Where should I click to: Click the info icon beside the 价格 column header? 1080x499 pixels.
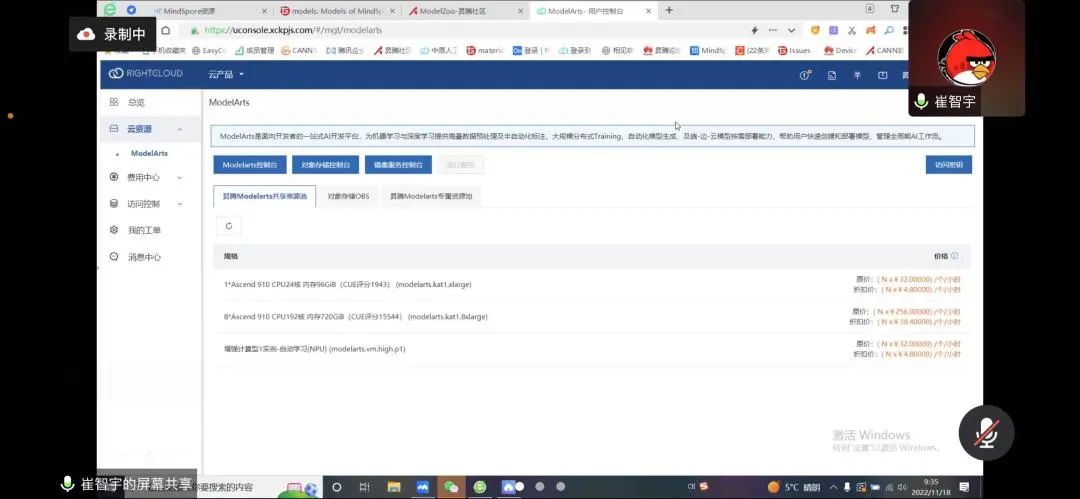(x=954, y=256)
